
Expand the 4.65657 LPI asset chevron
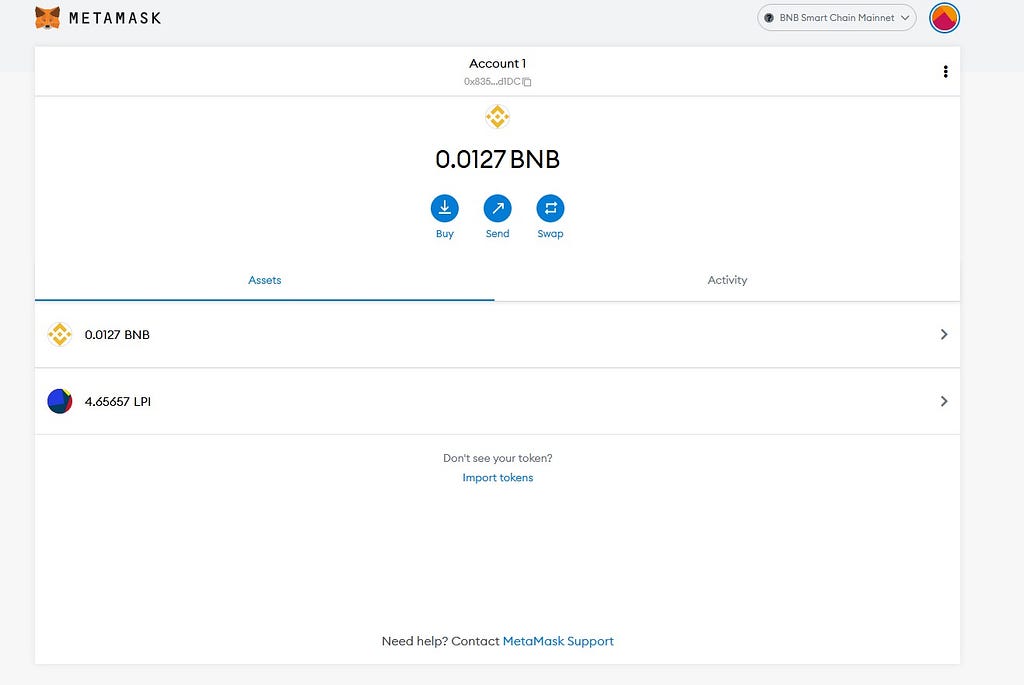point(944,401)
